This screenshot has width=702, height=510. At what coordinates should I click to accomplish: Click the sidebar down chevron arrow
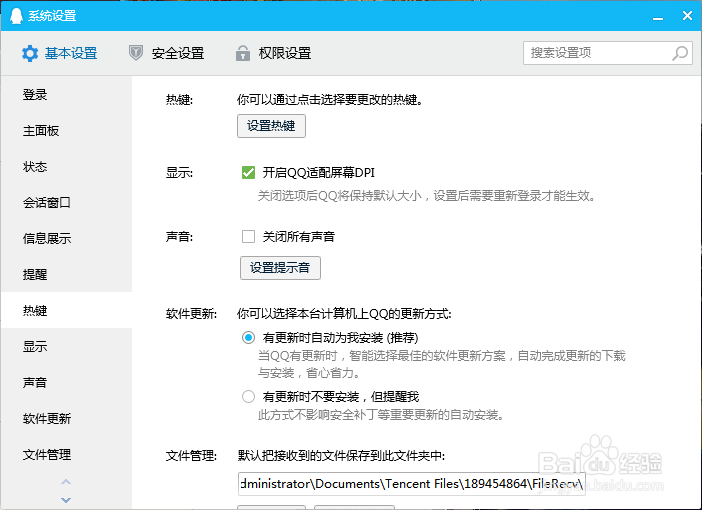tap(66, 500)
